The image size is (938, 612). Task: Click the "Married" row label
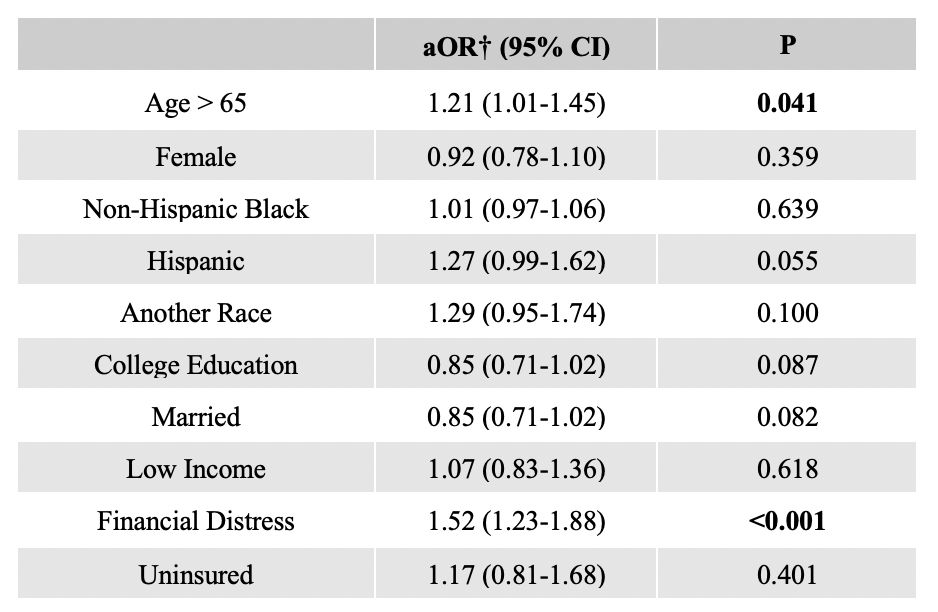pos(196,417)
